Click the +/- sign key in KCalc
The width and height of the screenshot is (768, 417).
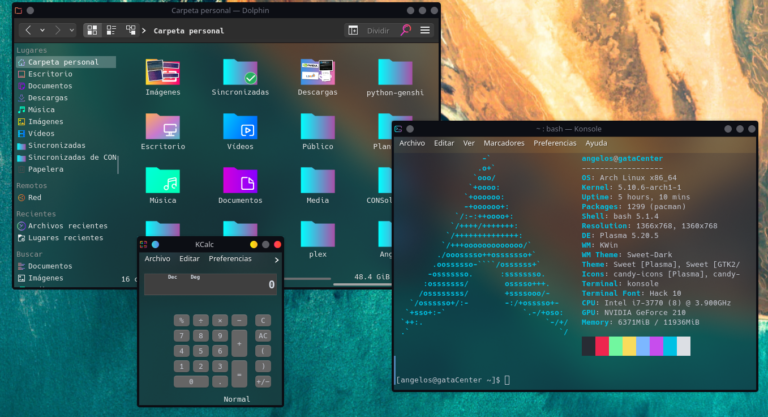tap(263, 382)
